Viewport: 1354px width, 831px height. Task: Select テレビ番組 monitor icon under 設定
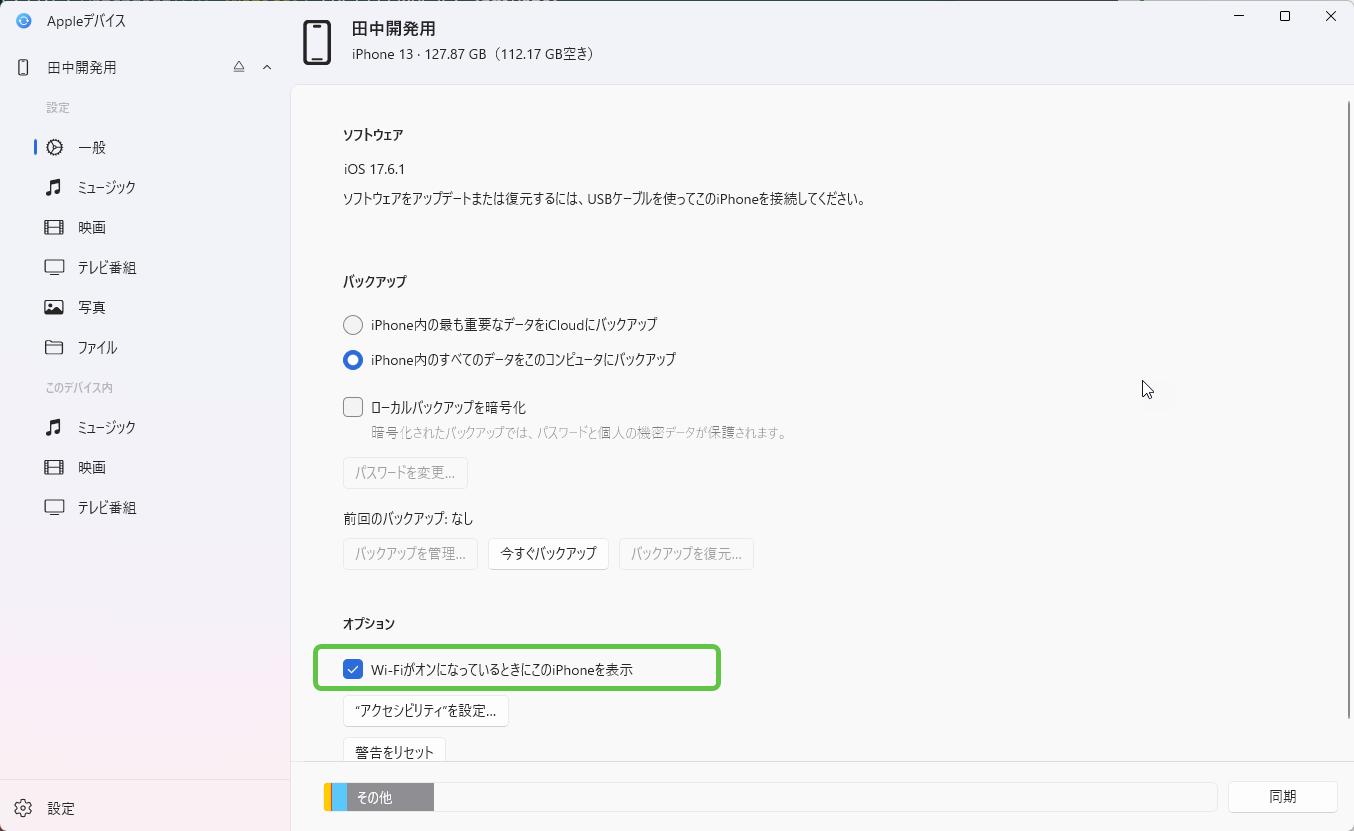pos(54,267)
